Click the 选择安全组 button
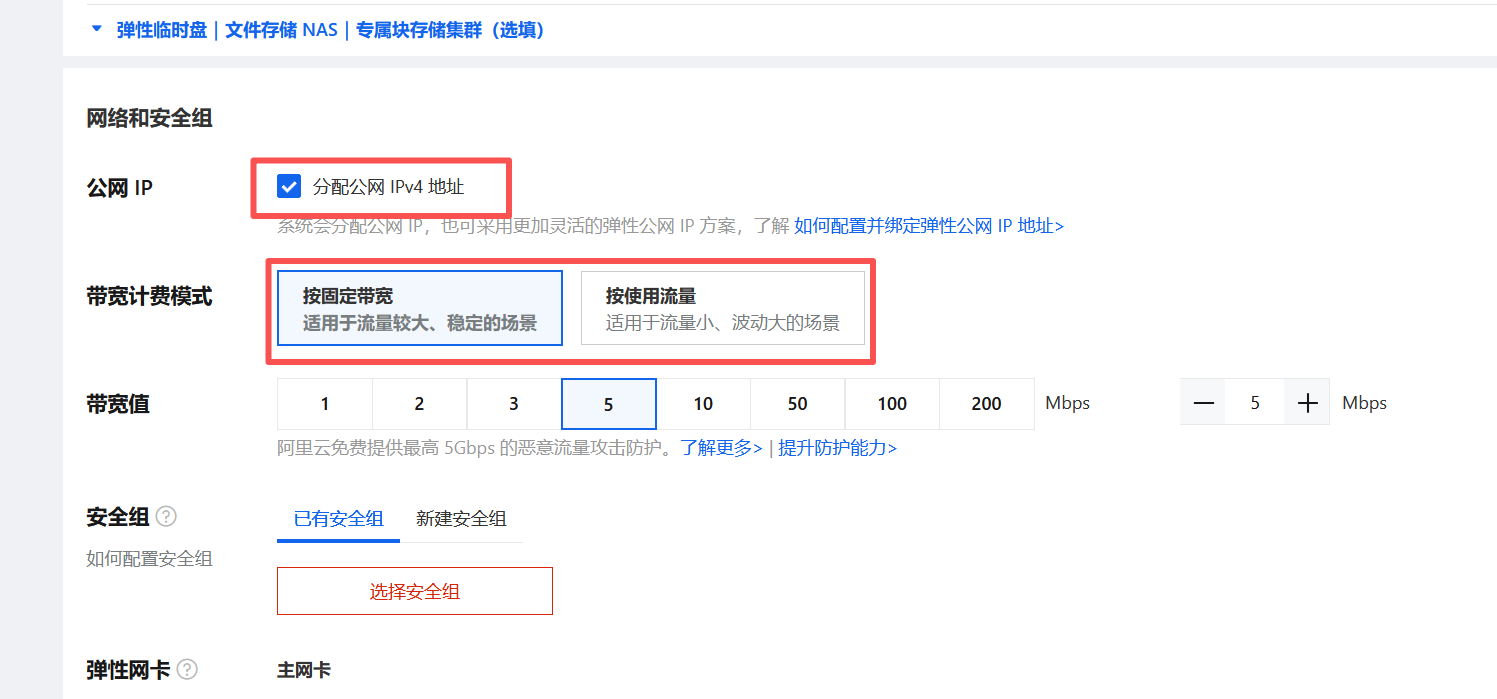 click(x=415, y=591)
